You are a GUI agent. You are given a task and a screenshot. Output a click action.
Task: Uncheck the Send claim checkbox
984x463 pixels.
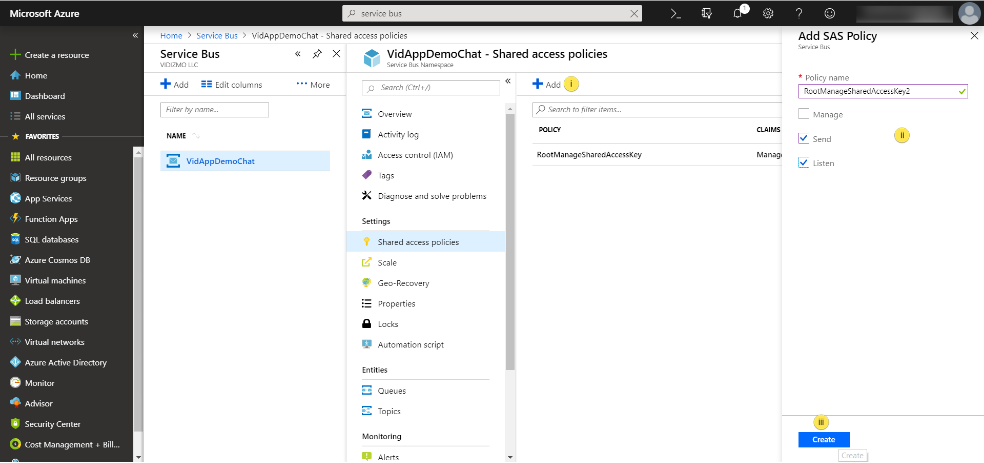click(804, 139)
